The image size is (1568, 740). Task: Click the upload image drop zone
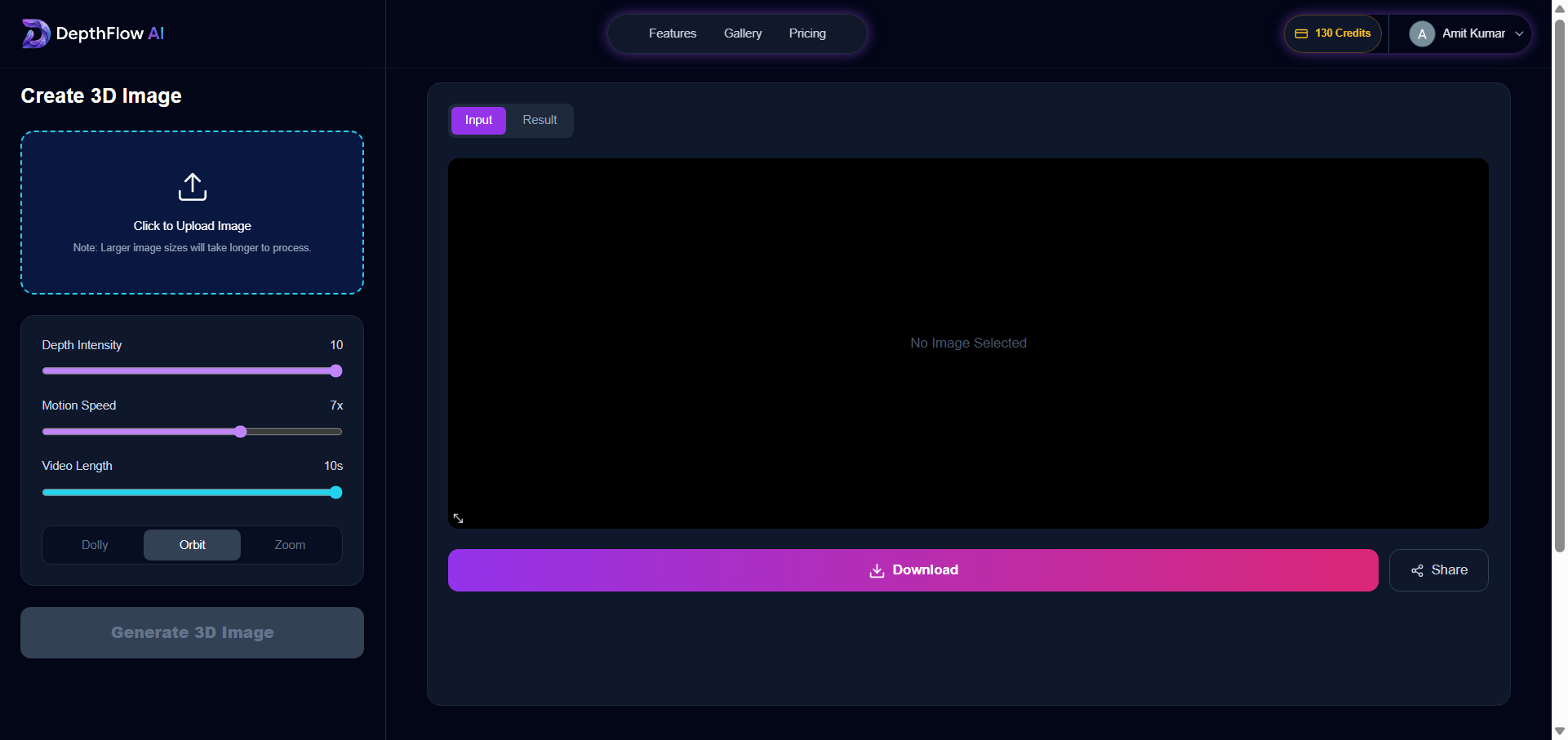(192, 213)
